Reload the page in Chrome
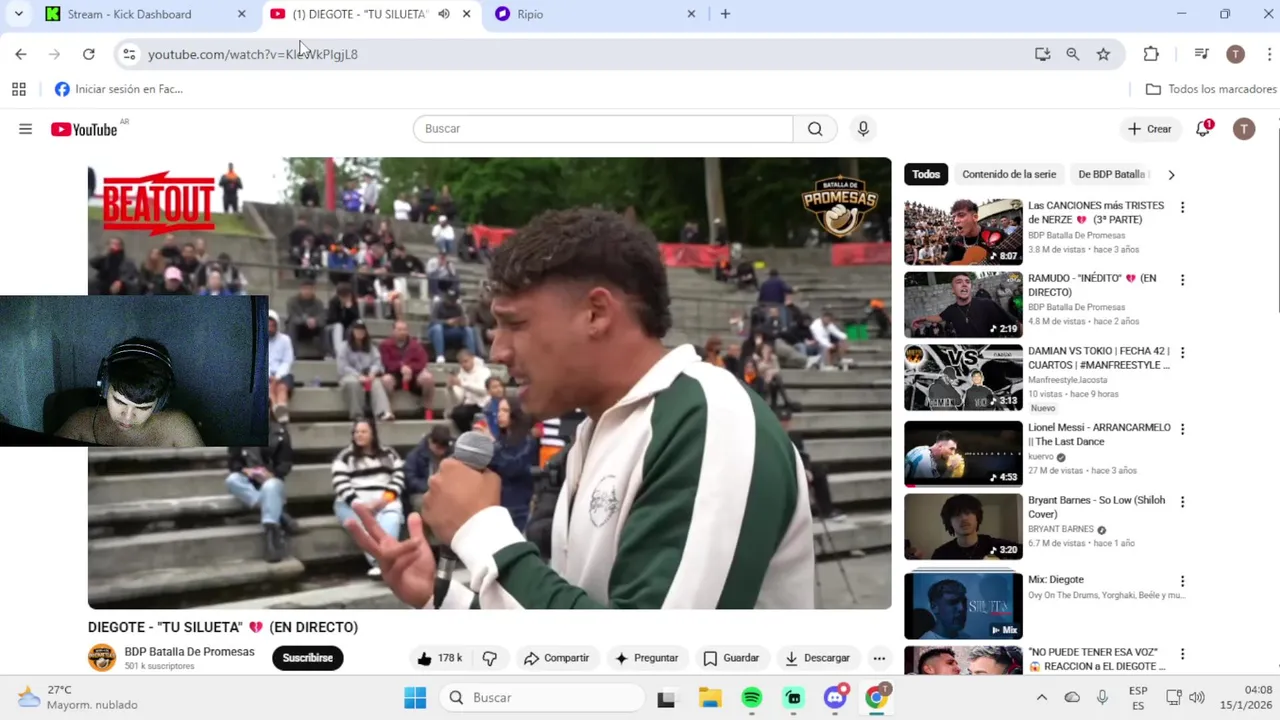 point(89,54)
